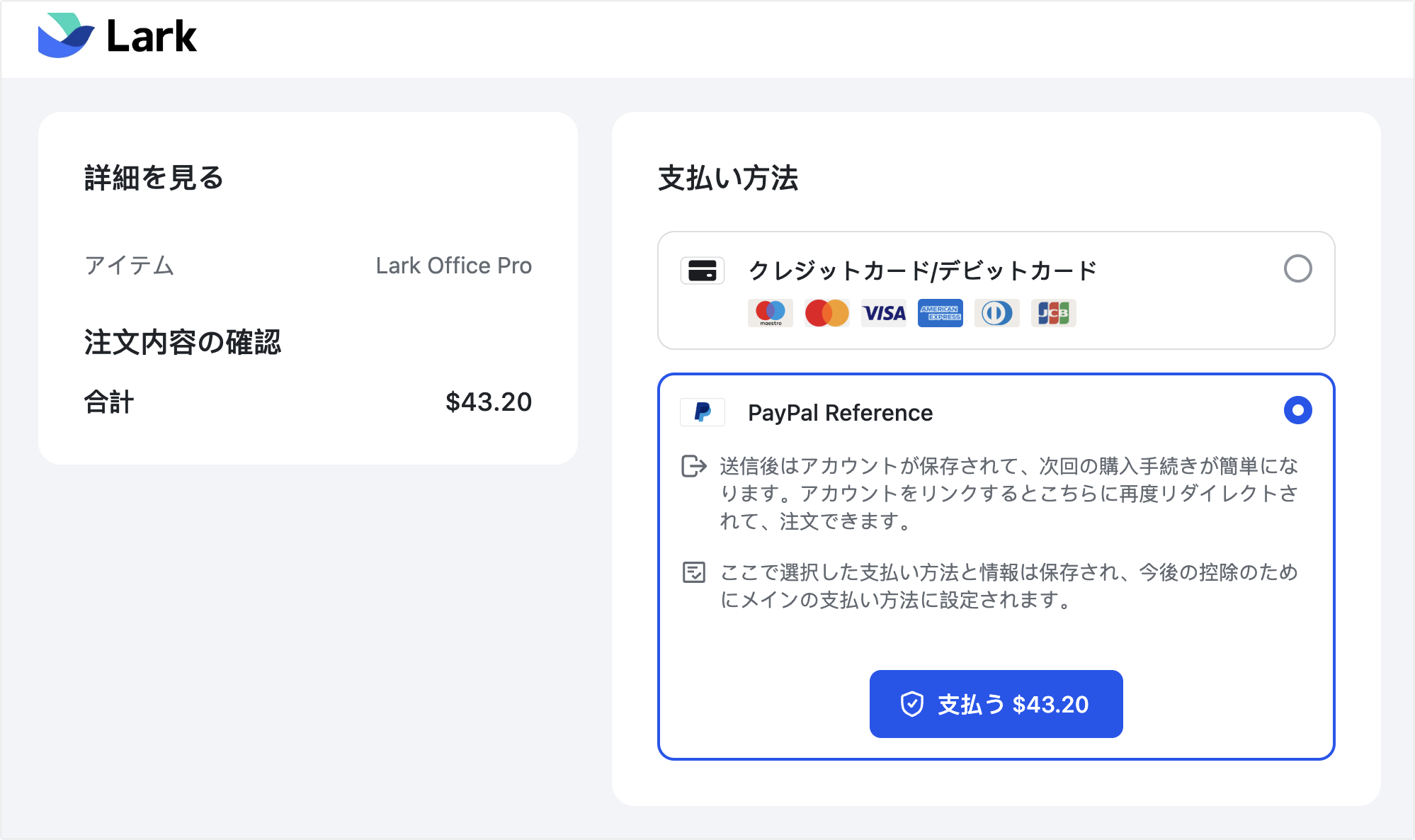Click the American Express logo

(x=941, y=313)
